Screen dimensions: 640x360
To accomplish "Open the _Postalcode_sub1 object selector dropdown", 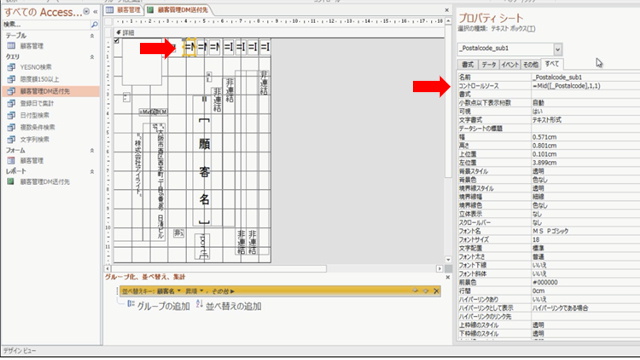I will 558,49.
